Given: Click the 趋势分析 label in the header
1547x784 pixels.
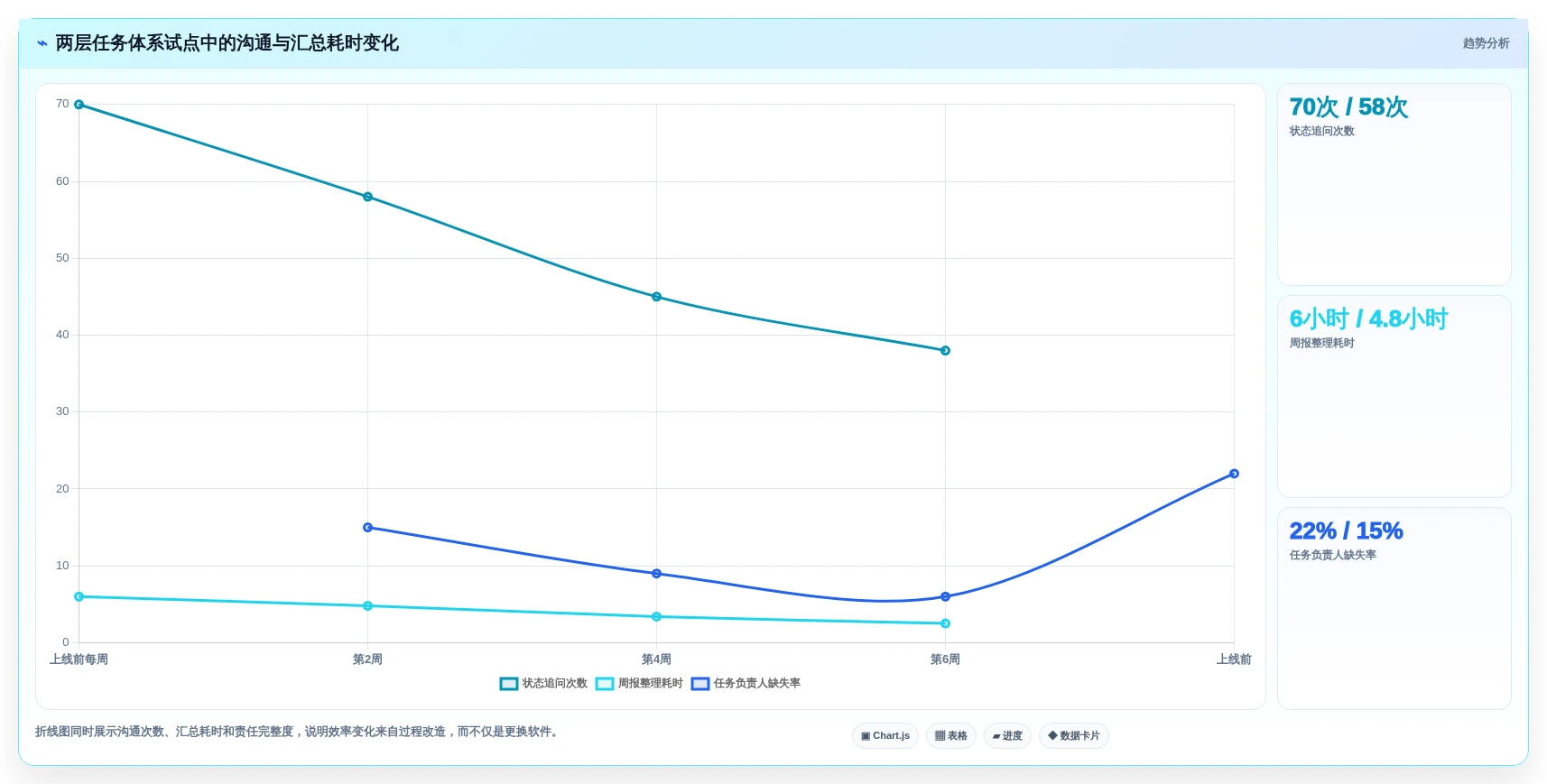Looking at the screenshot, I should tap(1486, 43).
